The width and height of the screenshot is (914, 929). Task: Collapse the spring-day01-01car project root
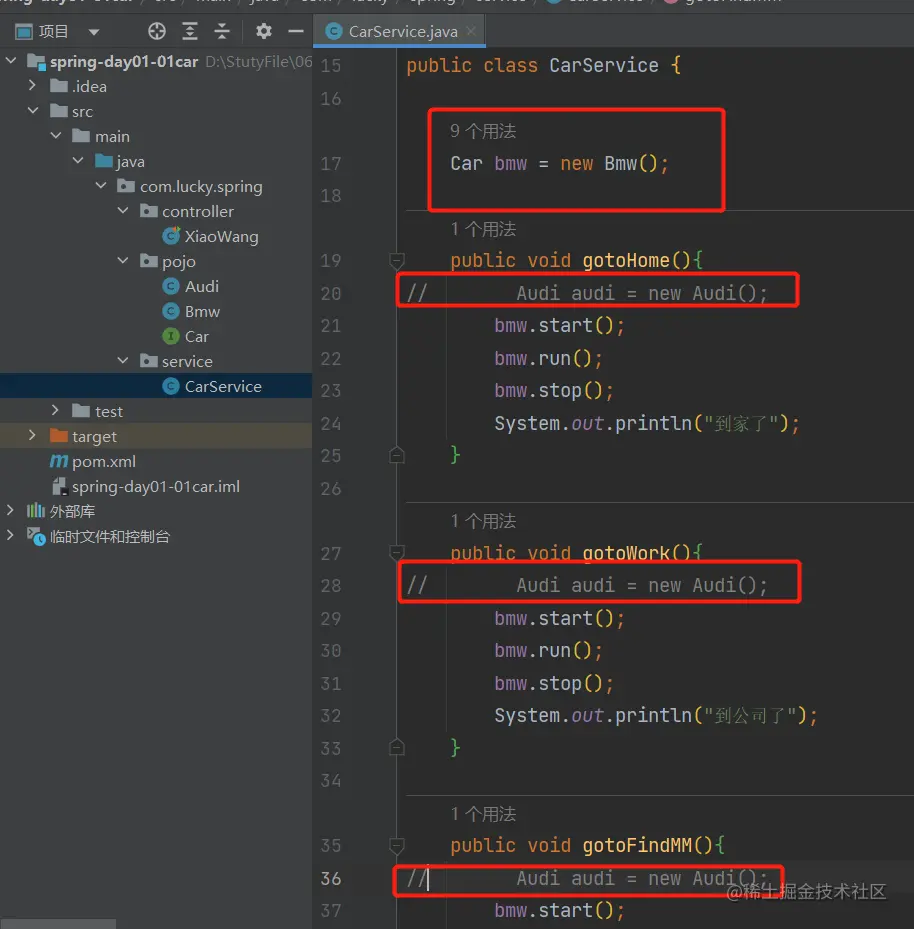click(x=11, y=60)
